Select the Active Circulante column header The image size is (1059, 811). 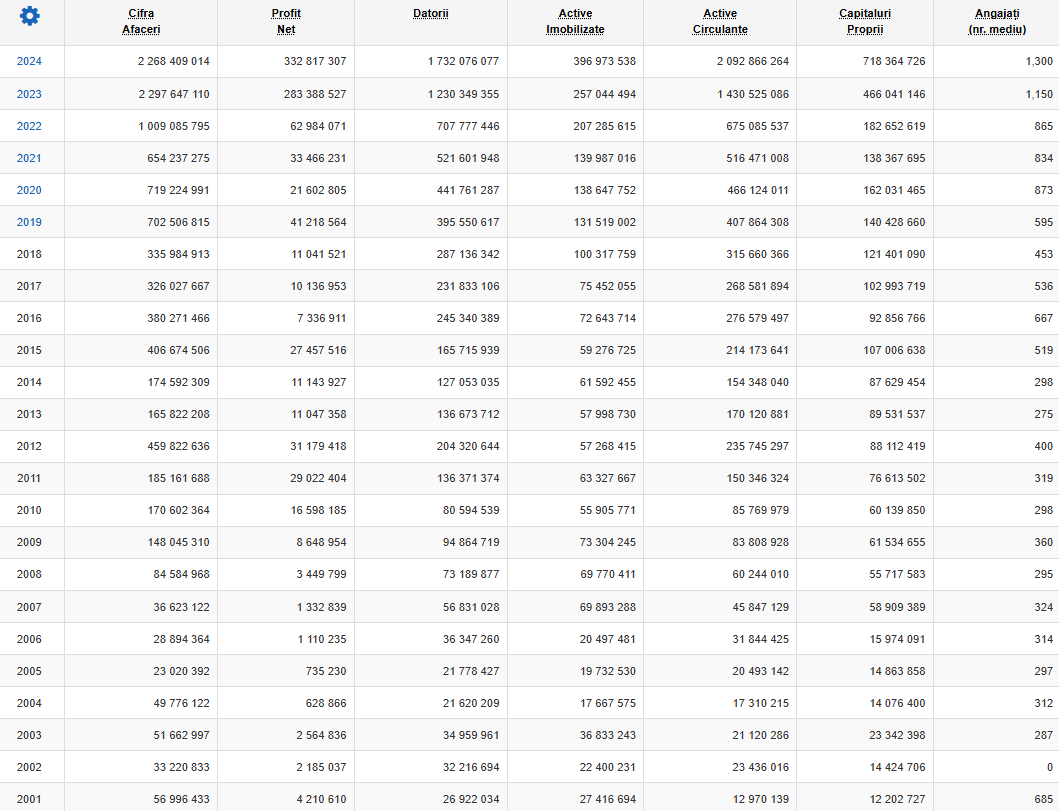pyautogui.click(x=720, y=22)
